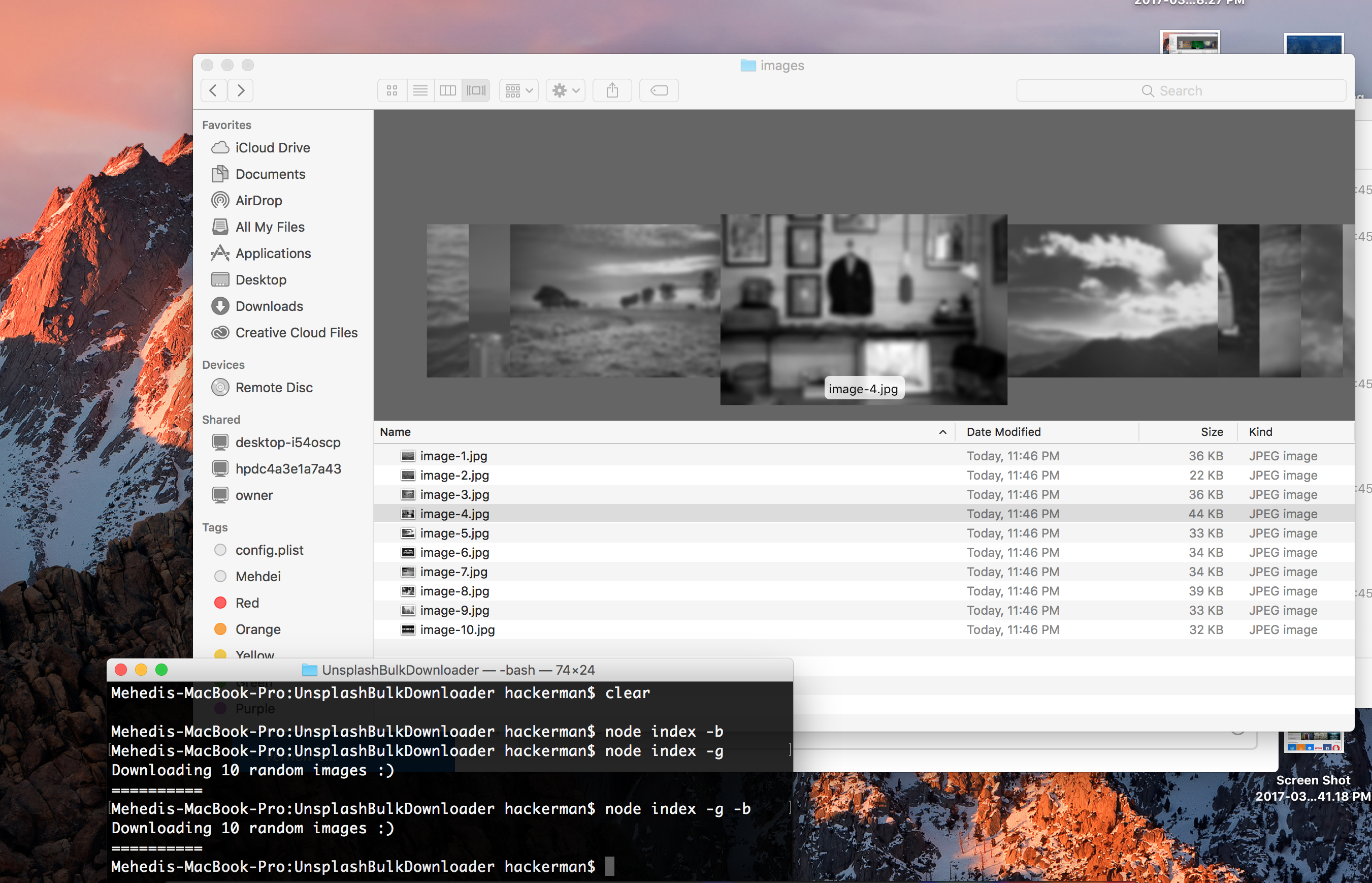Switch Finder to list view
Screen dimensions: 1372x883
(420, 90)
